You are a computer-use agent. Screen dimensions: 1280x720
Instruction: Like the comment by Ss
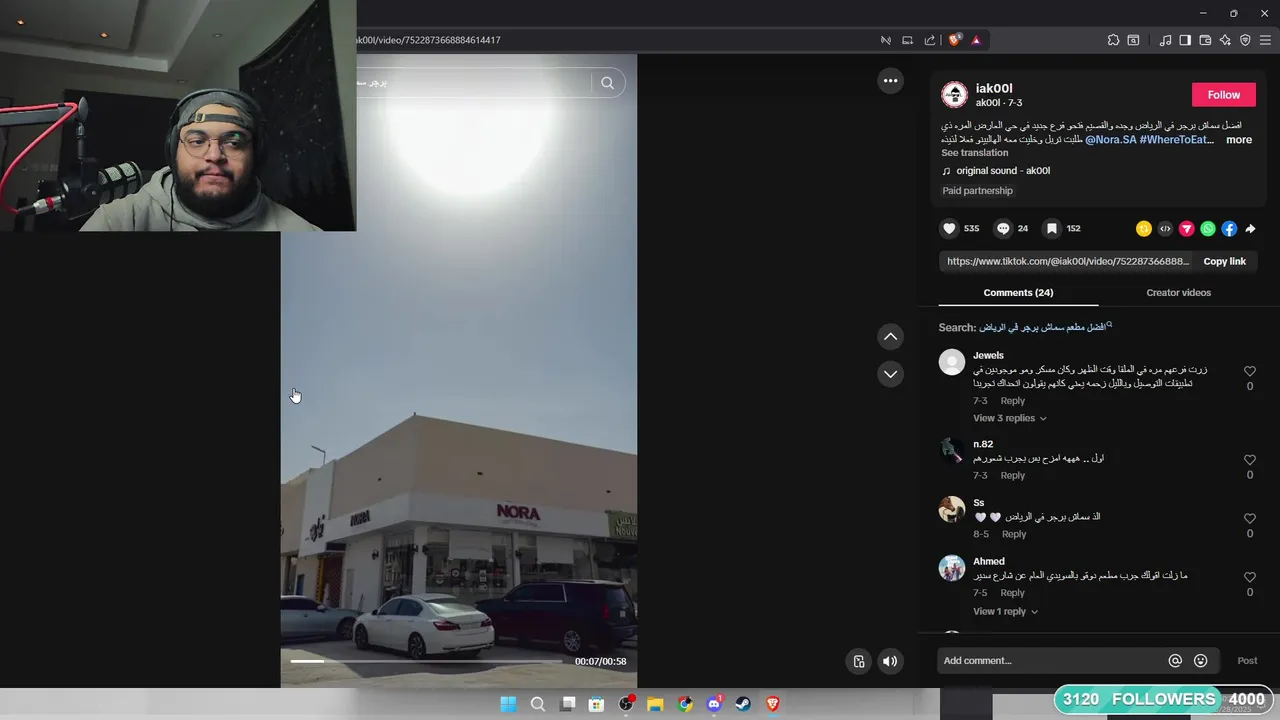tap(1249, 519)
